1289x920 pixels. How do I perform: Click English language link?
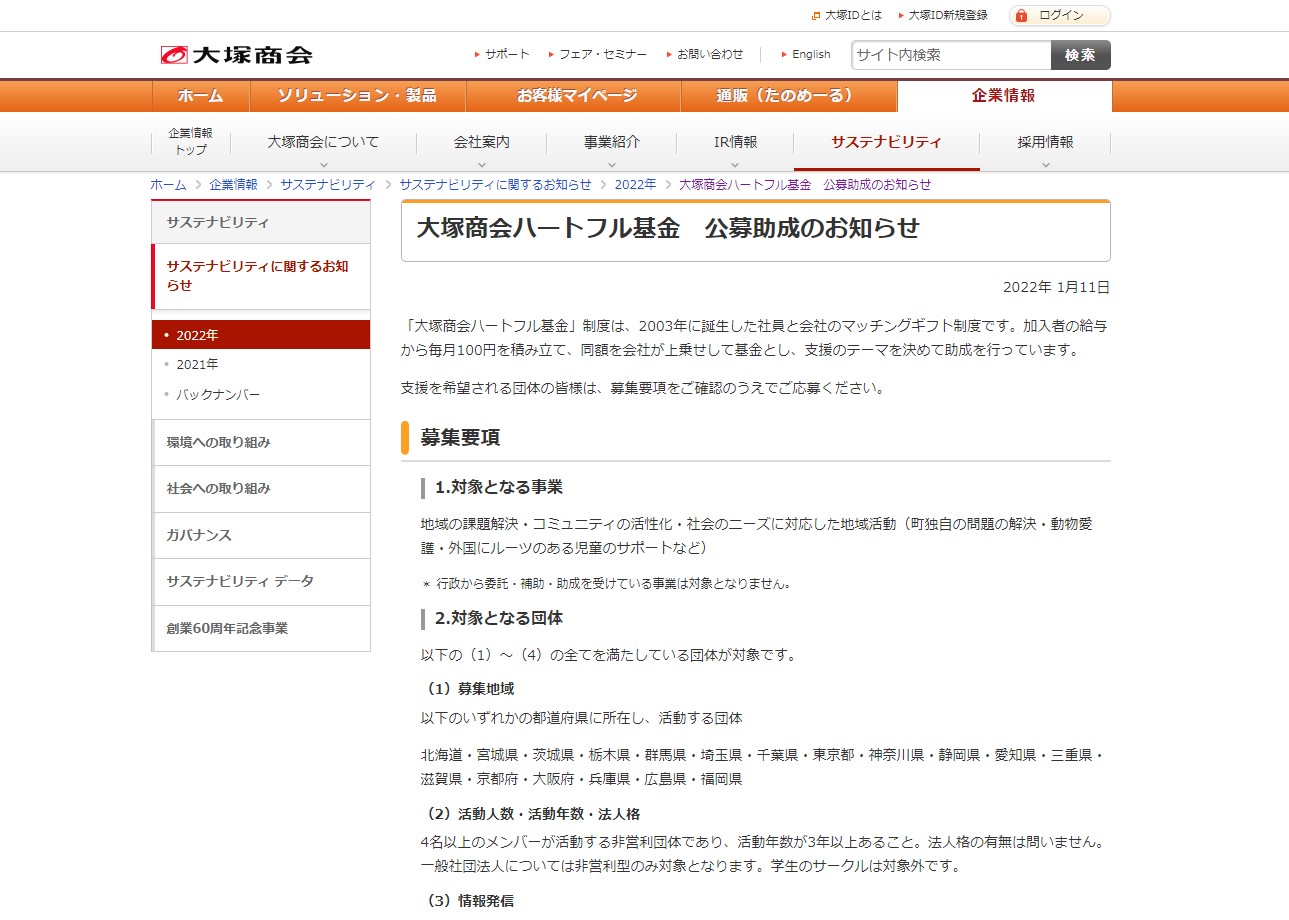click(x=810, y=55)
